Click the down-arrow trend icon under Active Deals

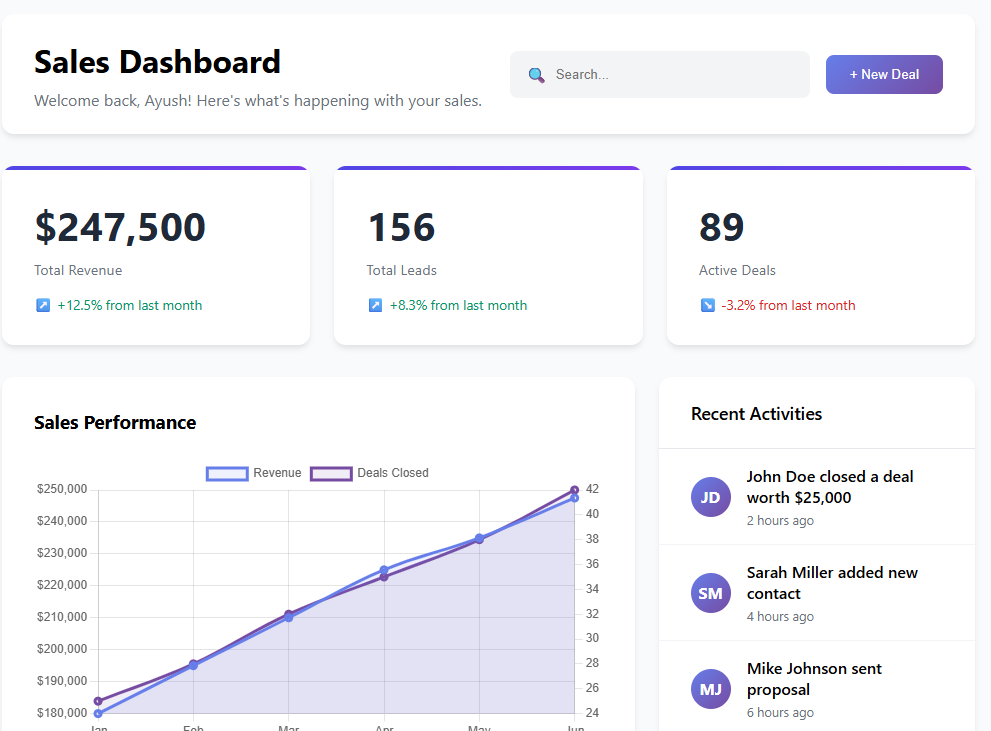pos(708,305)
